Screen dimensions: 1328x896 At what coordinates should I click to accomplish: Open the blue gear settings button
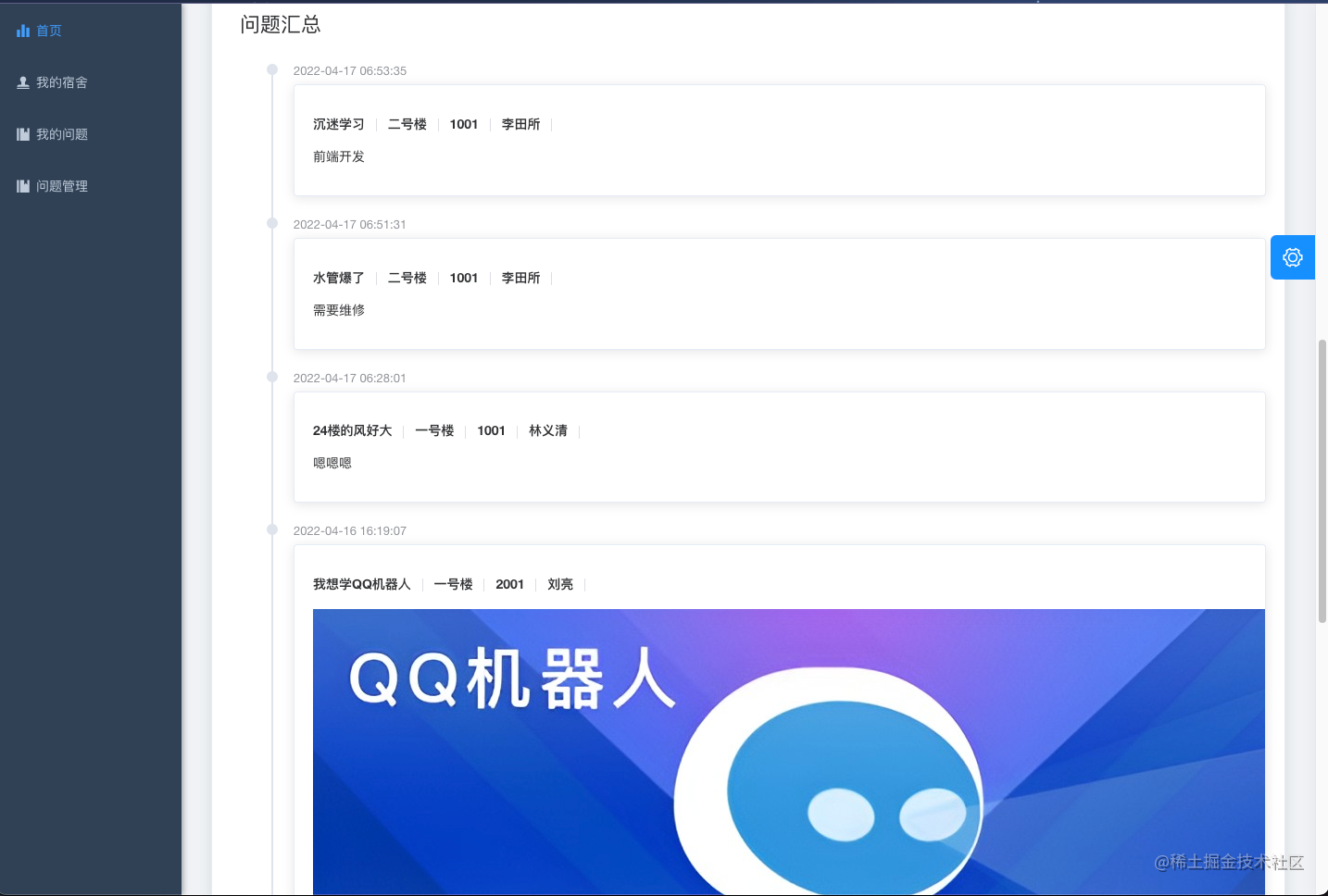click(1293, 257)
